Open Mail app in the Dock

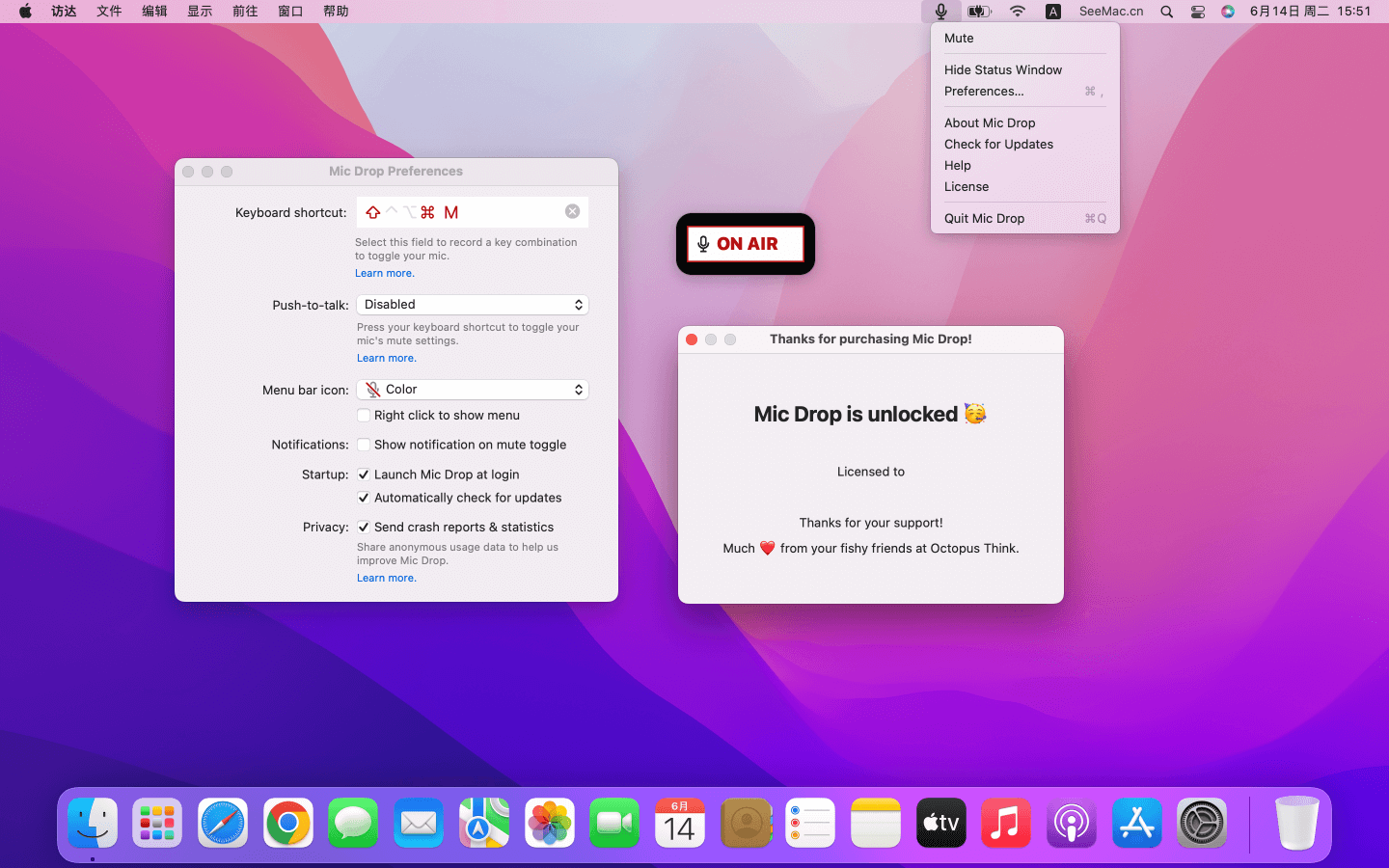419,824
